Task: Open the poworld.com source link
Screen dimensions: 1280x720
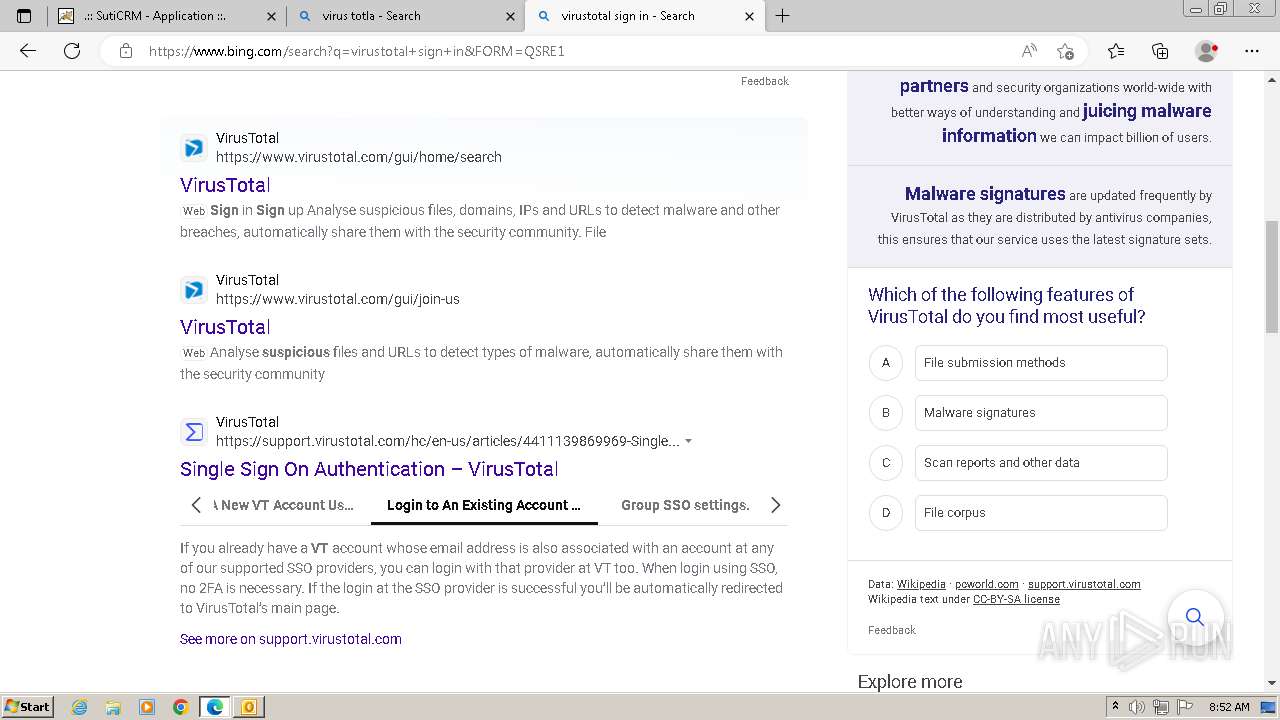Action: [987, 584]
